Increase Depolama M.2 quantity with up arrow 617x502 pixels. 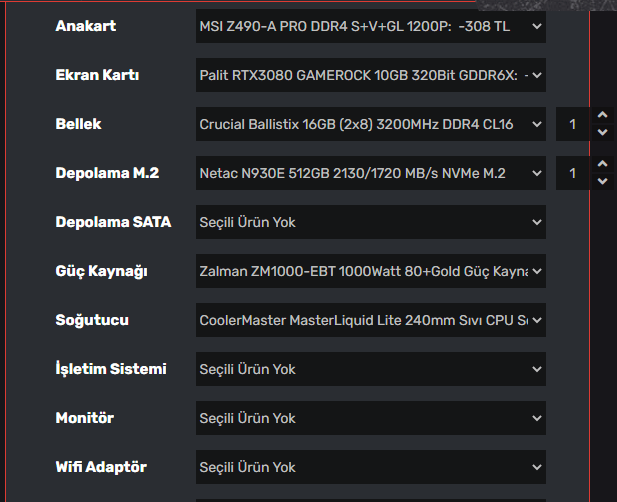click(602, 164)
